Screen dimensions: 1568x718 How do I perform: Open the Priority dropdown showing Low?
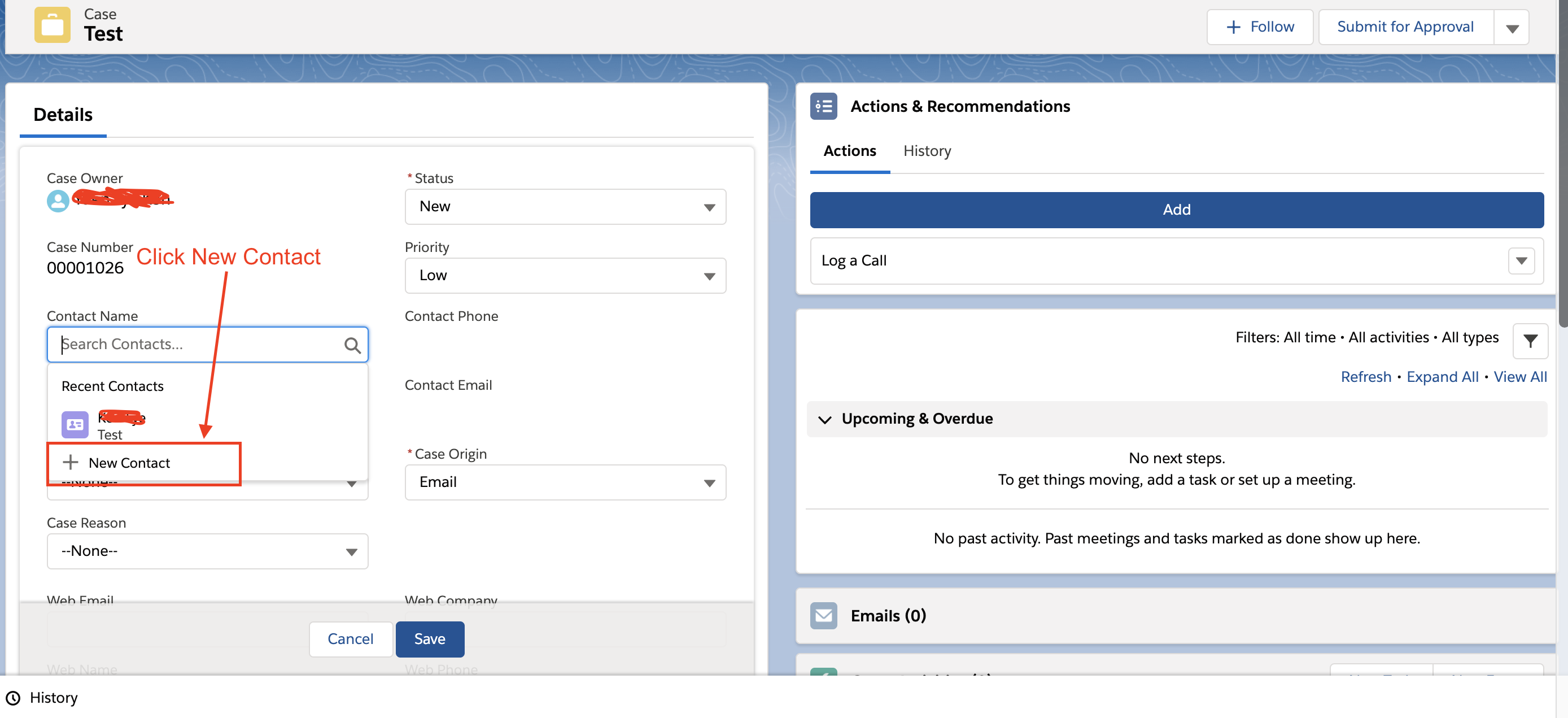(x=564, y=276)
